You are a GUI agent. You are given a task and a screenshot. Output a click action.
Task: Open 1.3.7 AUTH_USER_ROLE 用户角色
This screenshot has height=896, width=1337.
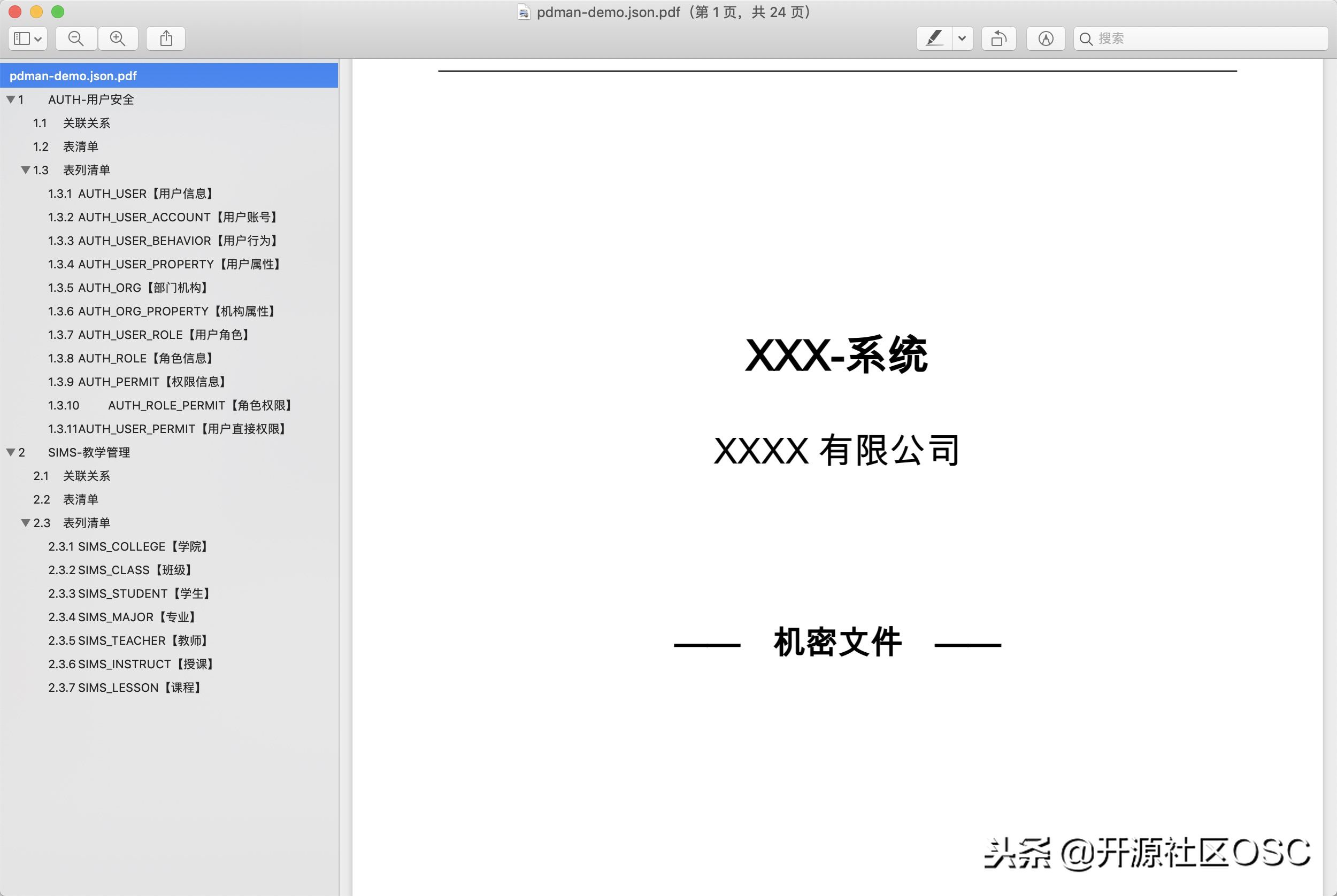[x=150, y=334]
